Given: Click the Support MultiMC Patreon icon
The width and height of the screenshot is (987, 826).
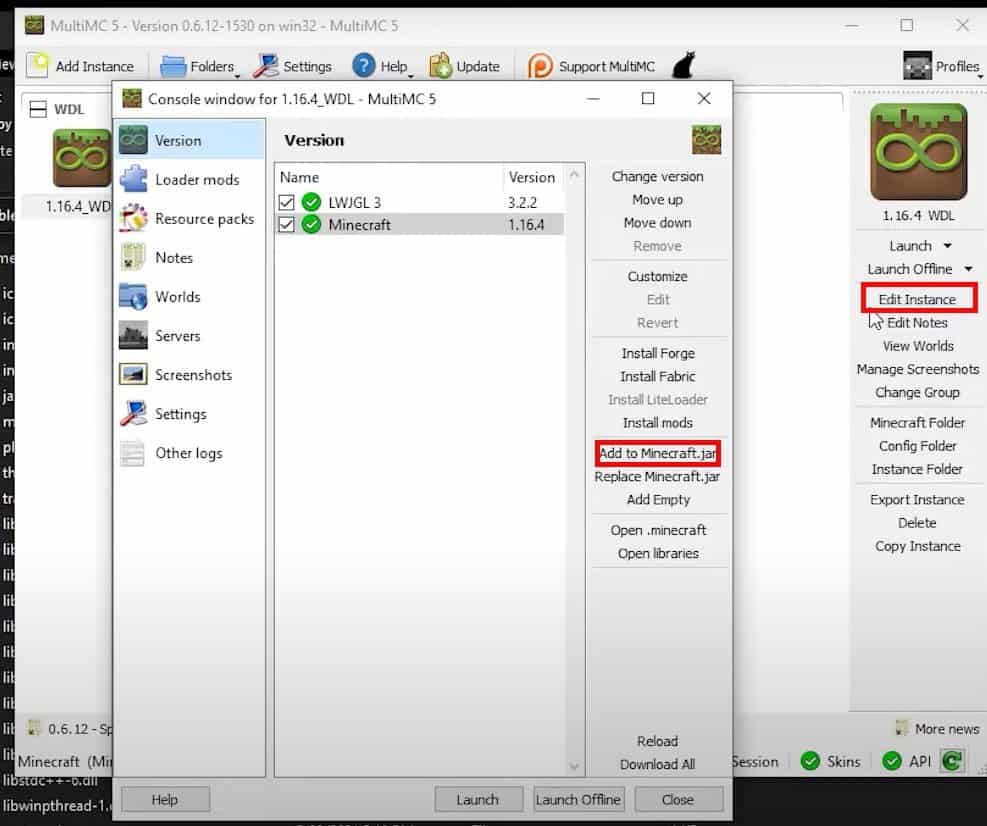Looking at the screenshot, I should [x=540, y=66].
